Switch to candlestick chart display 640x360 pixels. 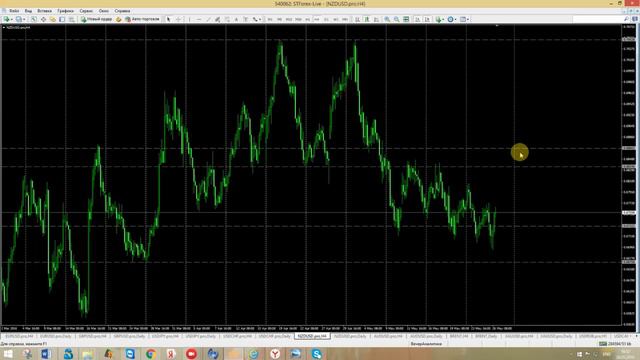coord(367,19)
